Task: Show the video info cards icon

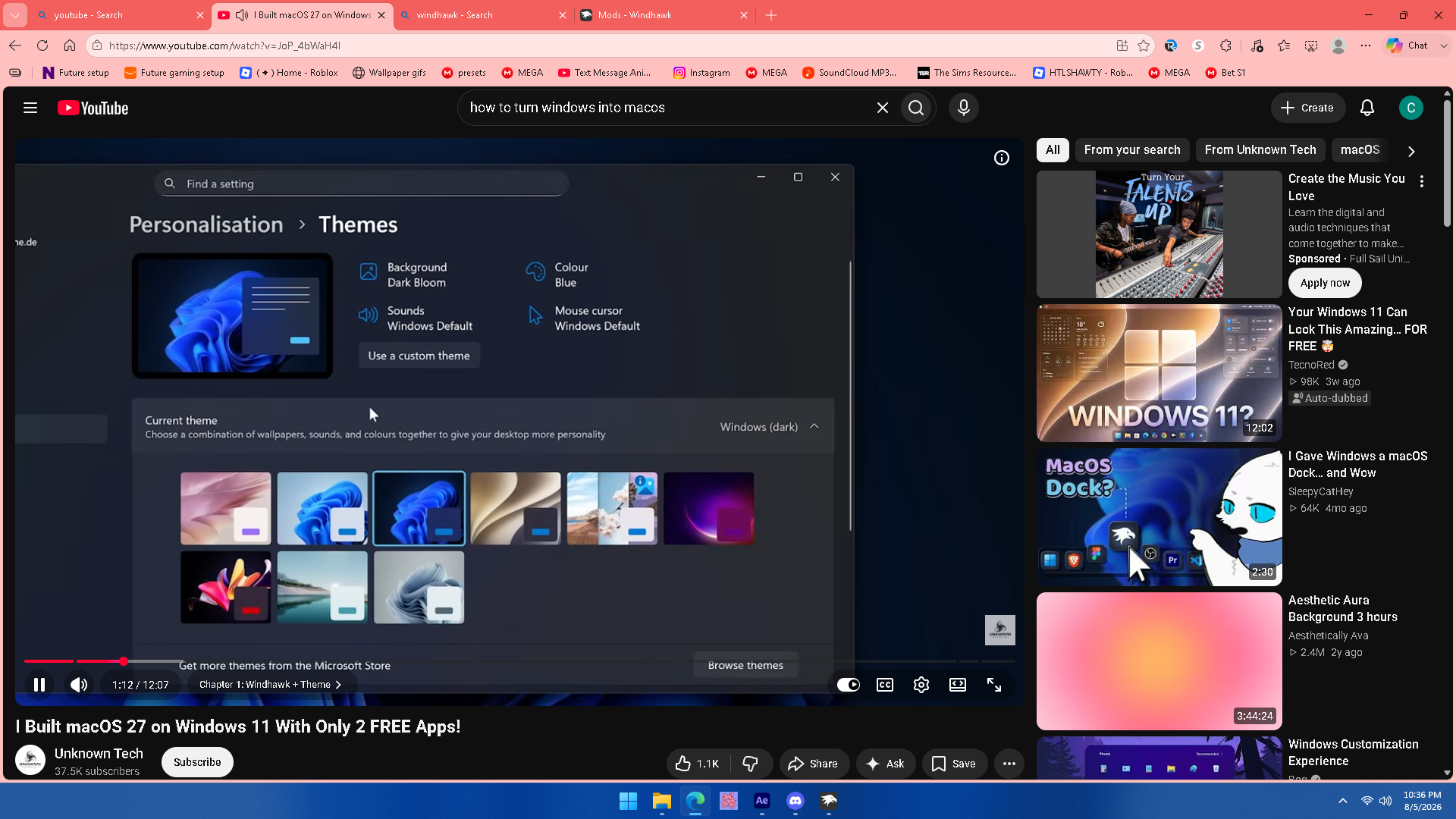Action: tap(1002, 158)
